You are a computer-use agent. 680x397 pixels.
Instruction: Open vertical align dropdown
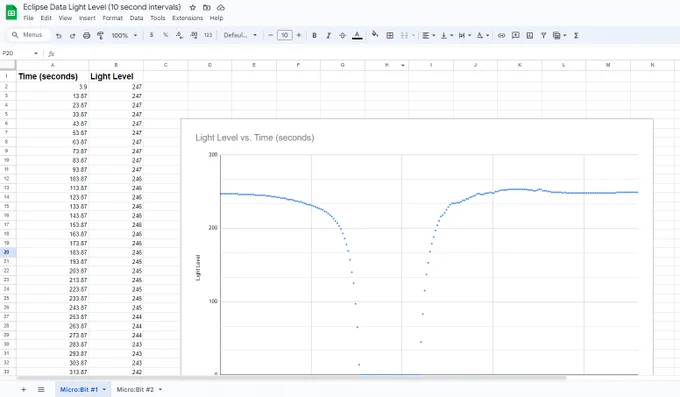(447, 36)
